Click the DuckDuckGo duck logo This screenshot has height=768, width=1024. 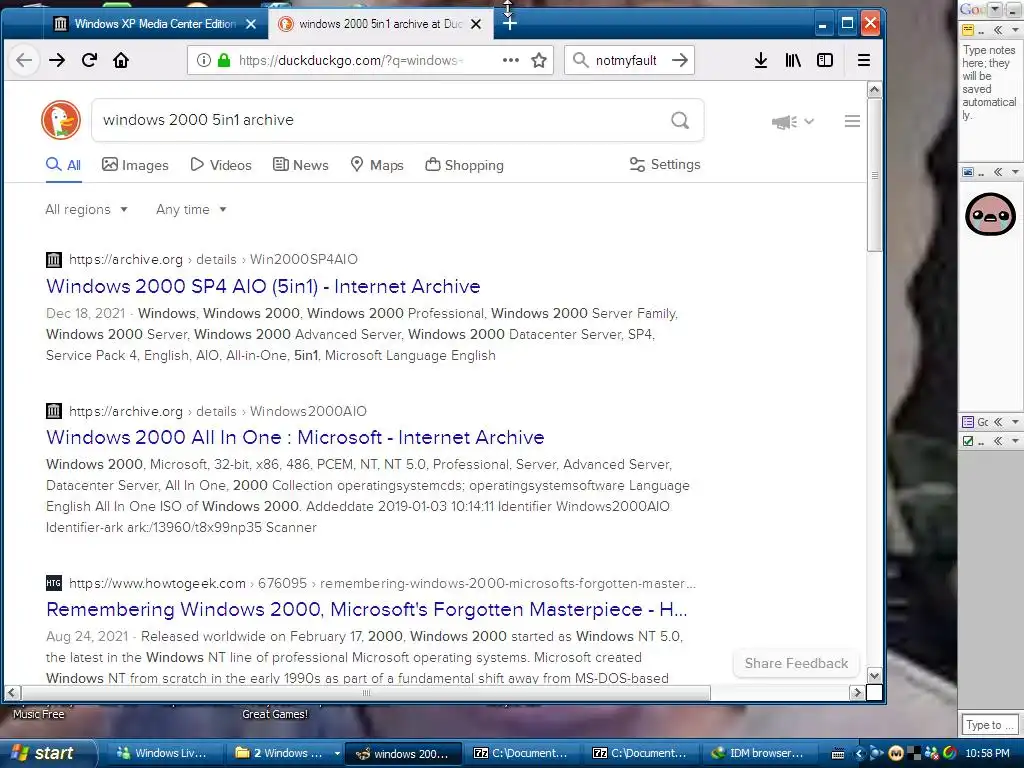click(61, 120)
